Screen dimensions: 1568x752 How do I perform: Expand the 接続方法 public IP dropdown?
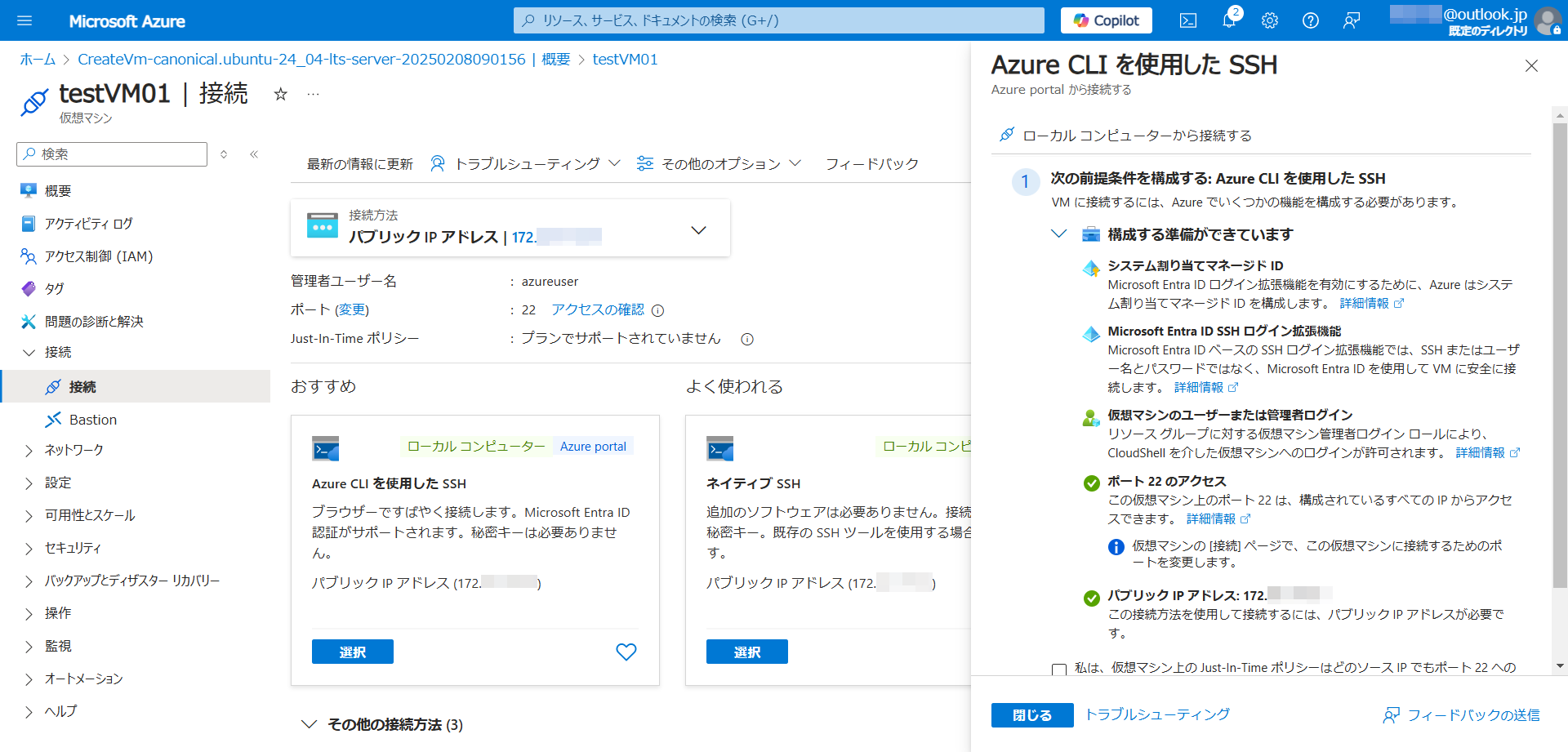pyautogui.click(x=698, y=230)
